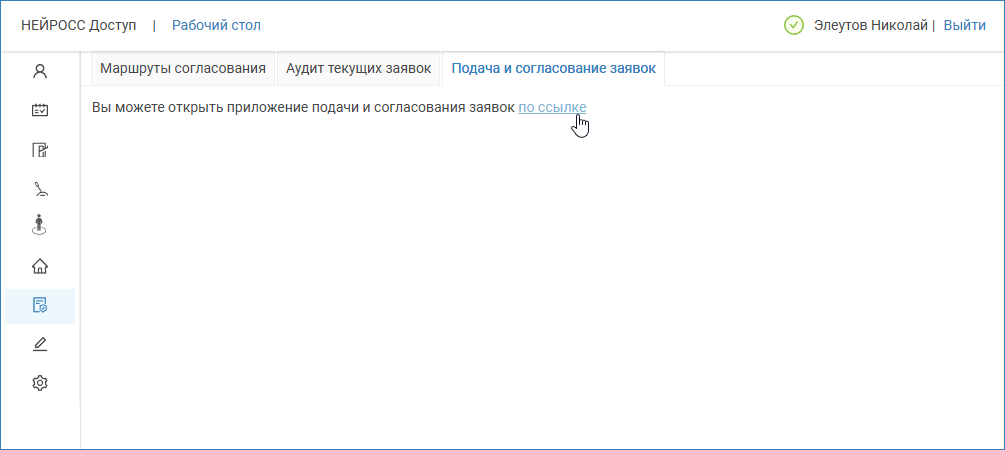Open the settings gear sidebar icon
Viewport: 1005px width, 450px height.
pyautogui.click(x=40, y=383)
